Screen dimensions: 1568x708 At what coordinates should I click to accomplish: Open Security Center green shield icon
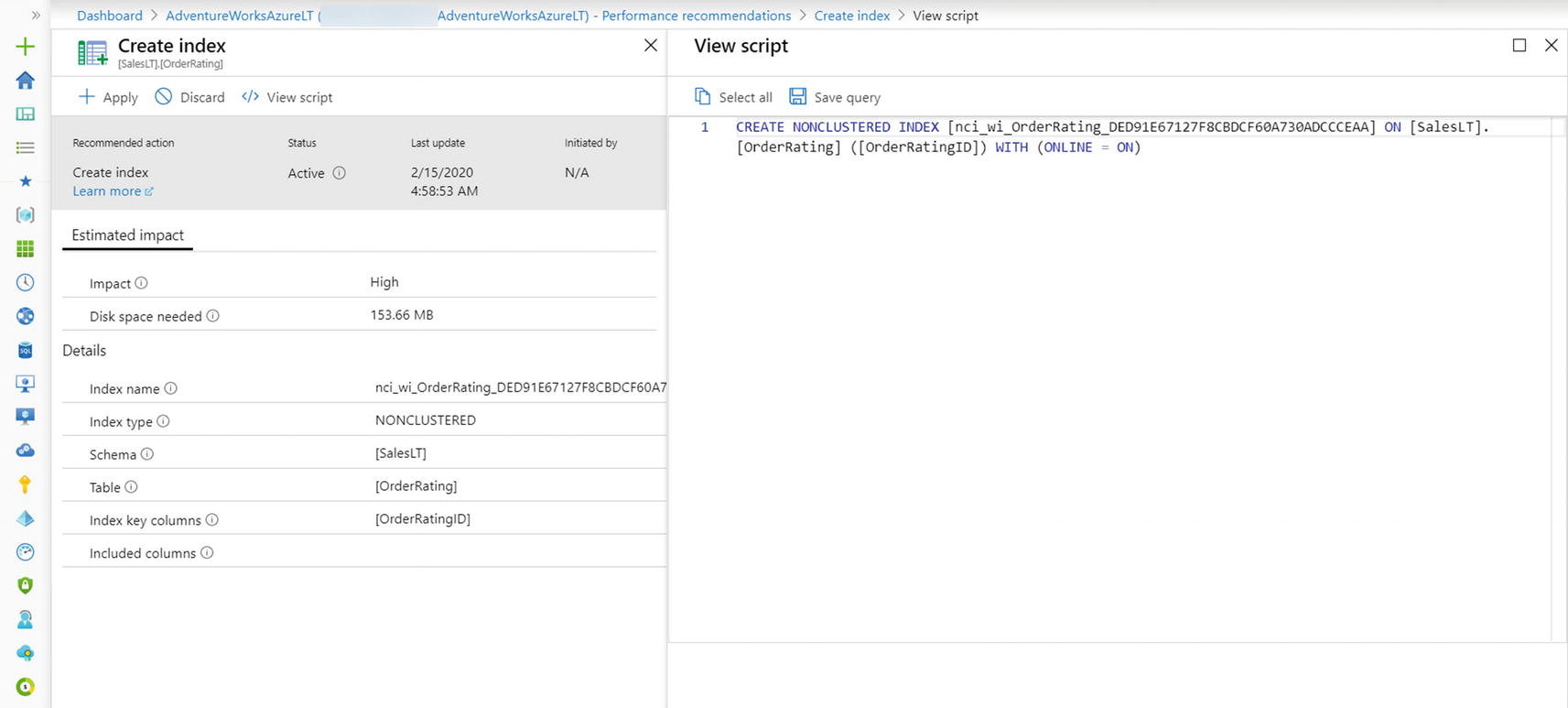pyautogui.click(x=26, y=585)
